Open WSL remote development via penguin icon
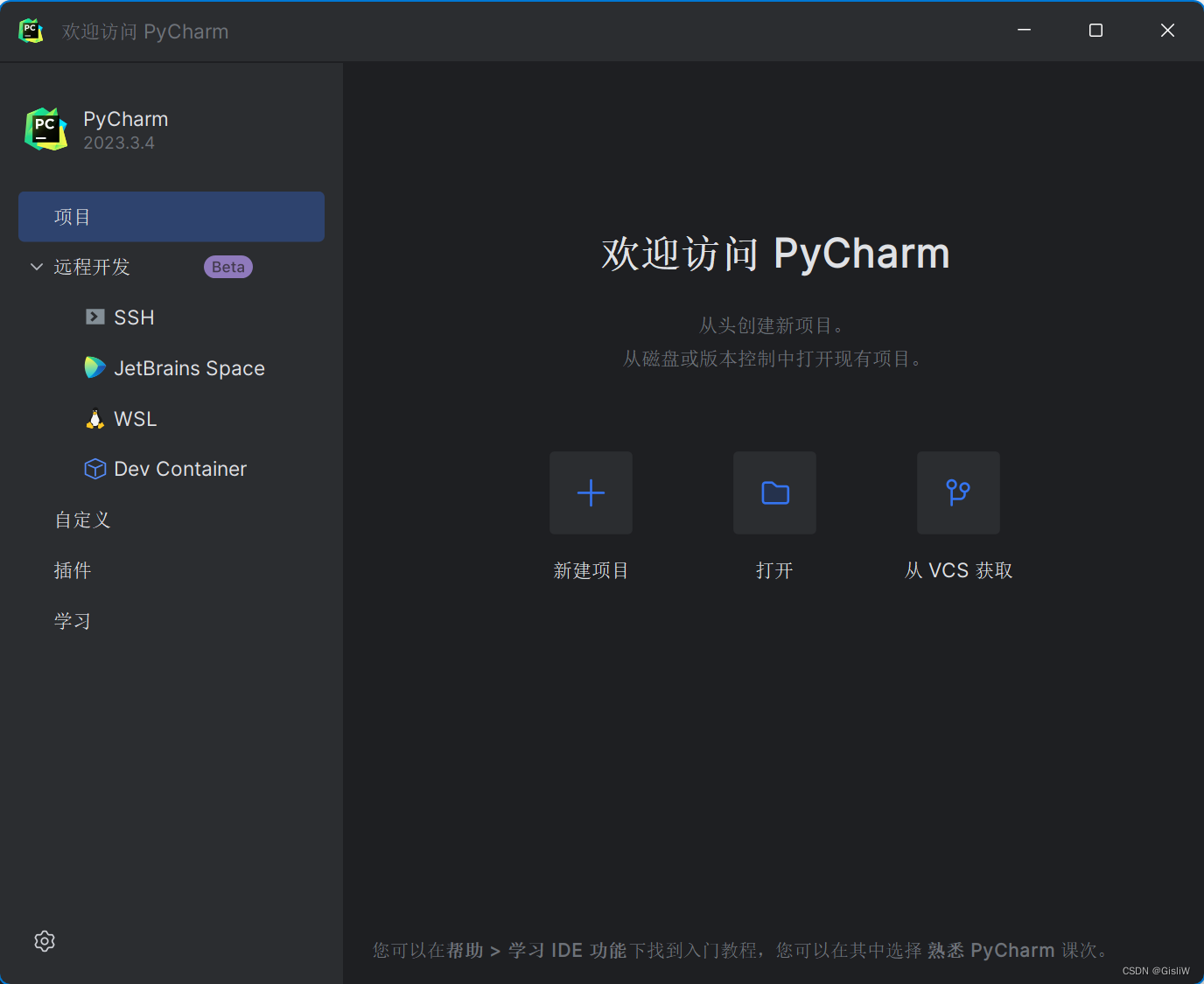The height and width of the screenshot is (984, 1204). click(x=94, y=418)
